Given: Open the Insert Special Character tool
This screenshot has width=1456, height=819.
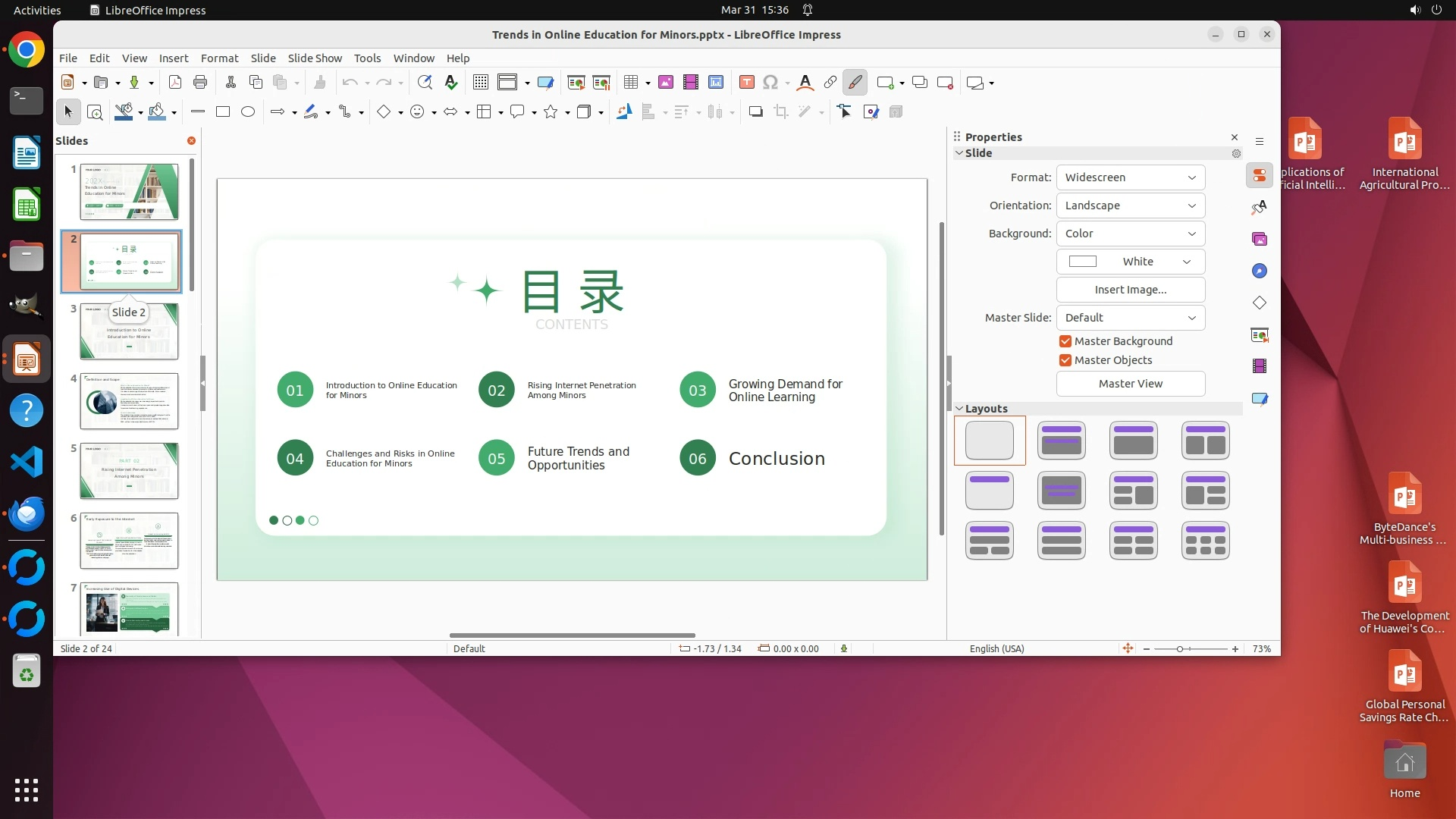Looking at the screenshot, I should click(770, 83).
